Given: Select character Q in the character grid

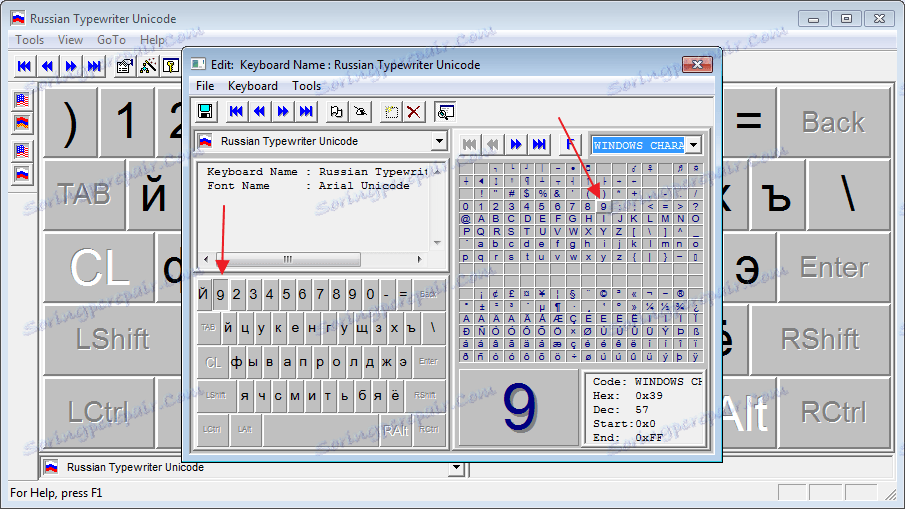Looking at the screenshot, I should pos(481,231).
